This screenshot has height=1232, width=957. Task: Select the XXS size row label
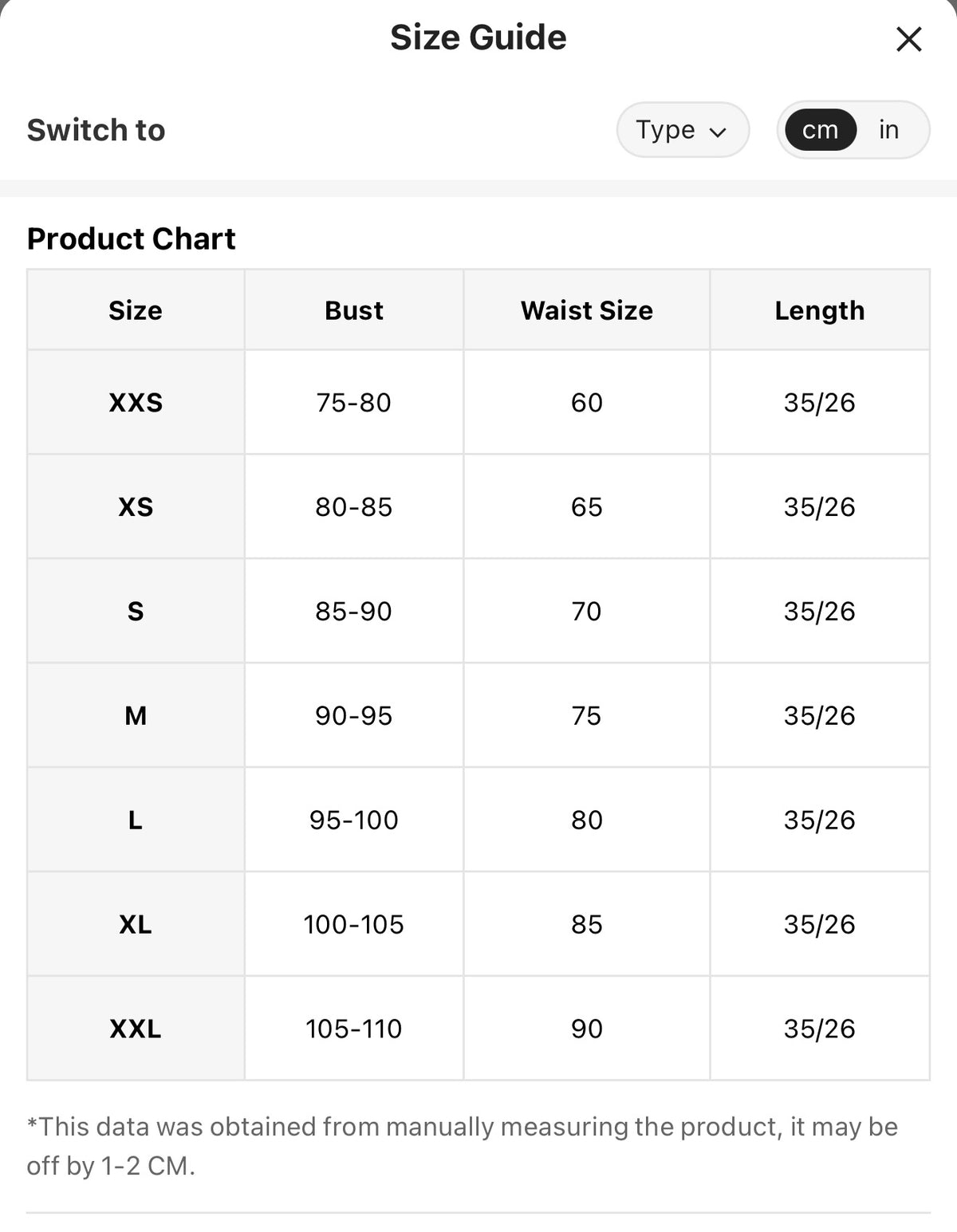point(136,403)
